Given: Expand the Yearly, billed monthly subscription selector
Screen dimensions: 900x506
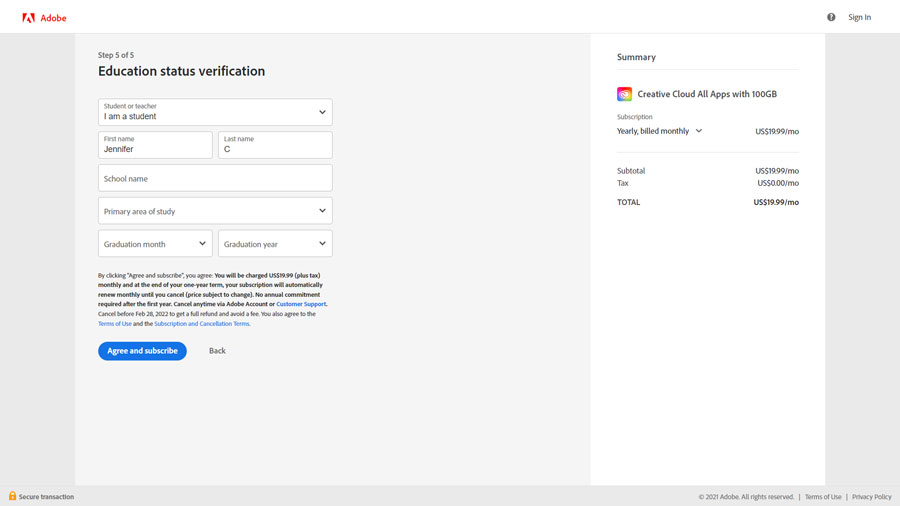Looking at the screenshot, I should point(660,131).
